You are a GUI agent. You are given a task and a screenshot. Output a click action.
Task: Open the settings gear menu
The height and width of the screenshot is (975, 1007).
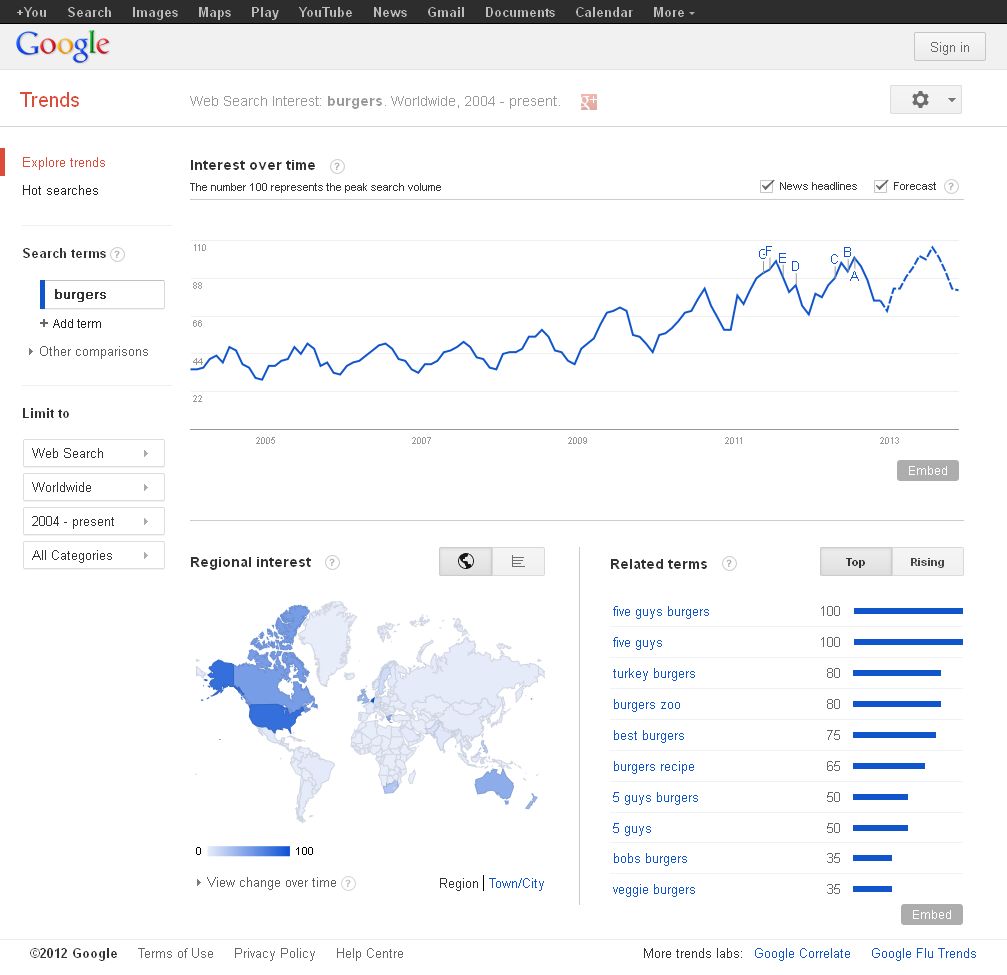tap(925, 100)
